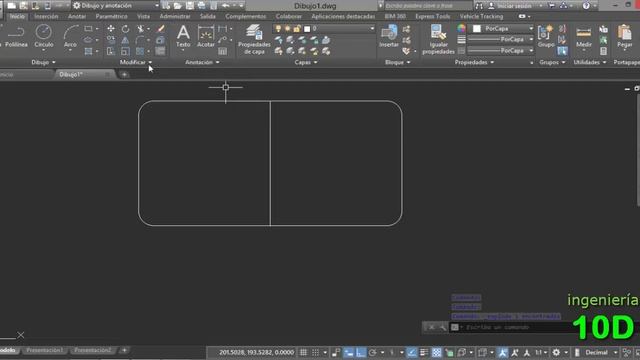Select the Hatch (Sombreado) tool

coord(88,51)
